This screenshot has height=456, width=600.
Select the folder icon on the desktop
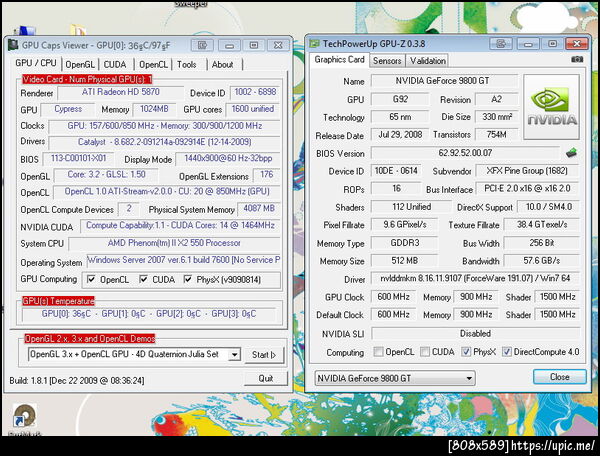(78, 30)
